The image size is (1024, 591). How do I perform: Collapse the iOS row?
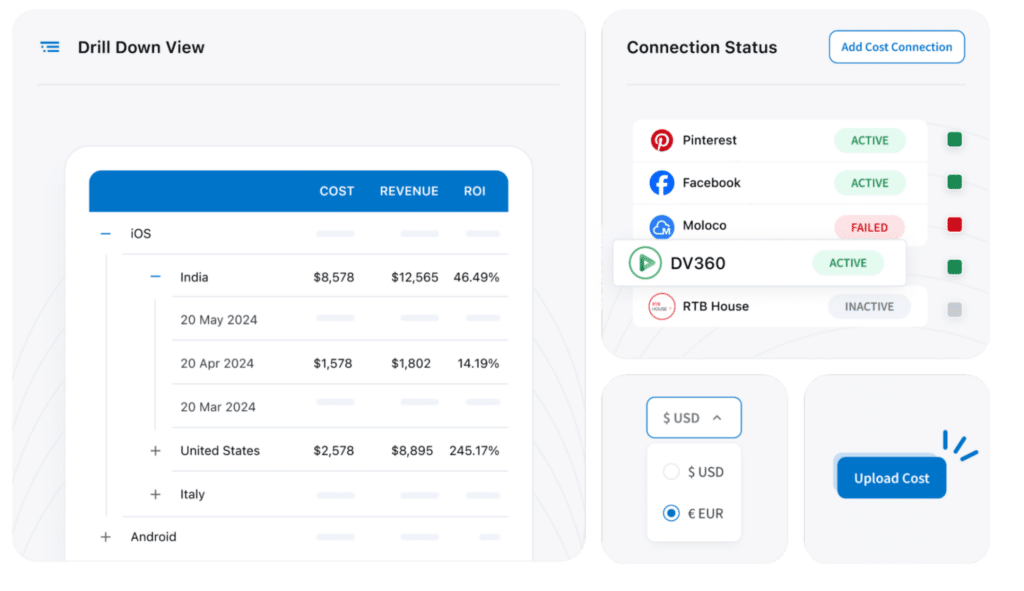click(x=104, y=233)
